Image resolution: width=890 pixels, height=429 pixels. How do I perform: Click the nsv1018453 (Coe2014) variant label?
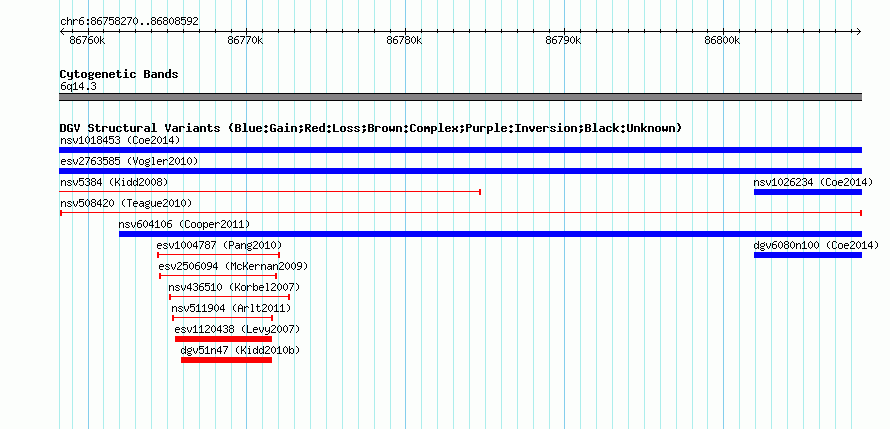[120, 140]
